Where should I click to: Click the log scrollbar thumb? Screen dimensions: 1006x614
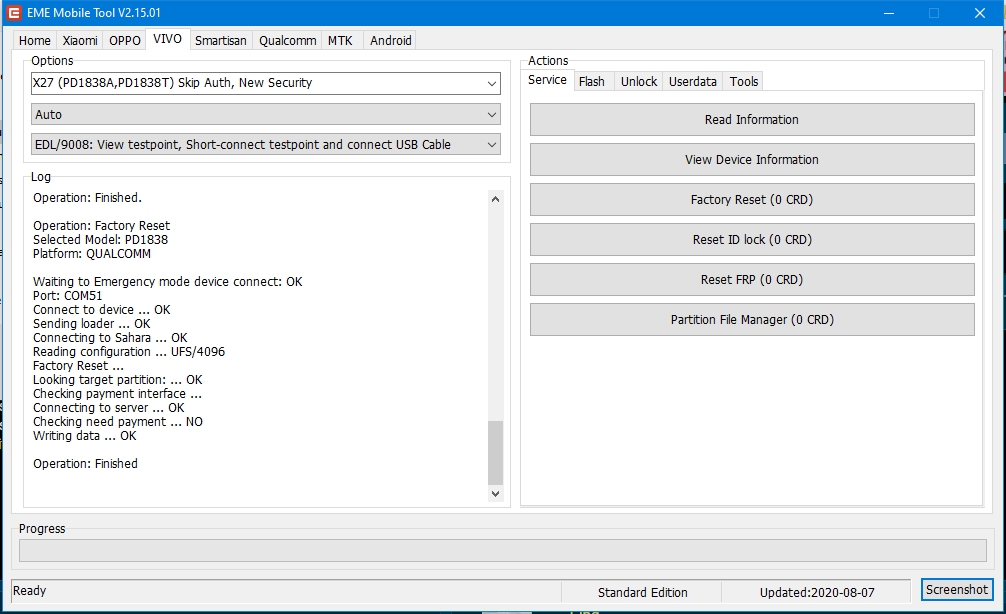[x=495, y=452]
